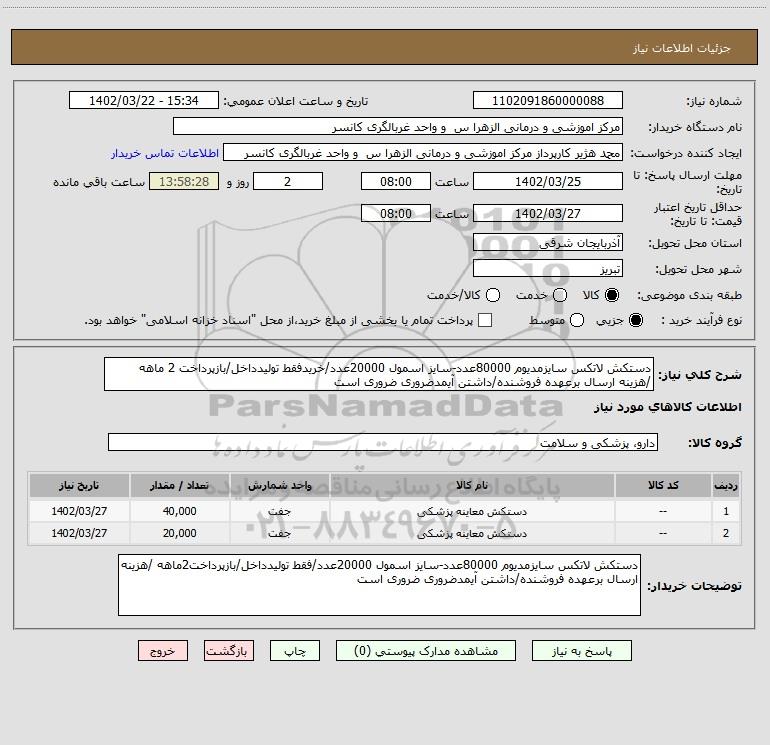Click the بازگشت back button
The height and width of the screenshot is (745, 770).
pos(229,651)
